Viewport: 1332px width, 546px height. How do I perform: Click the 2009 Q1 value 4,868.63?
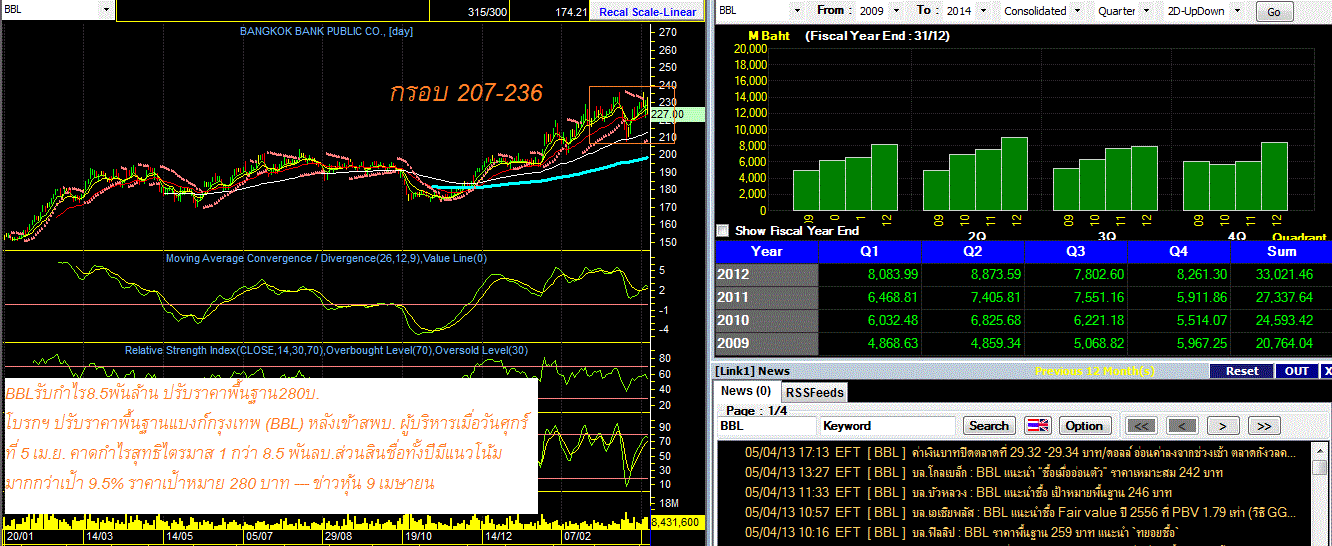(892, 343)
